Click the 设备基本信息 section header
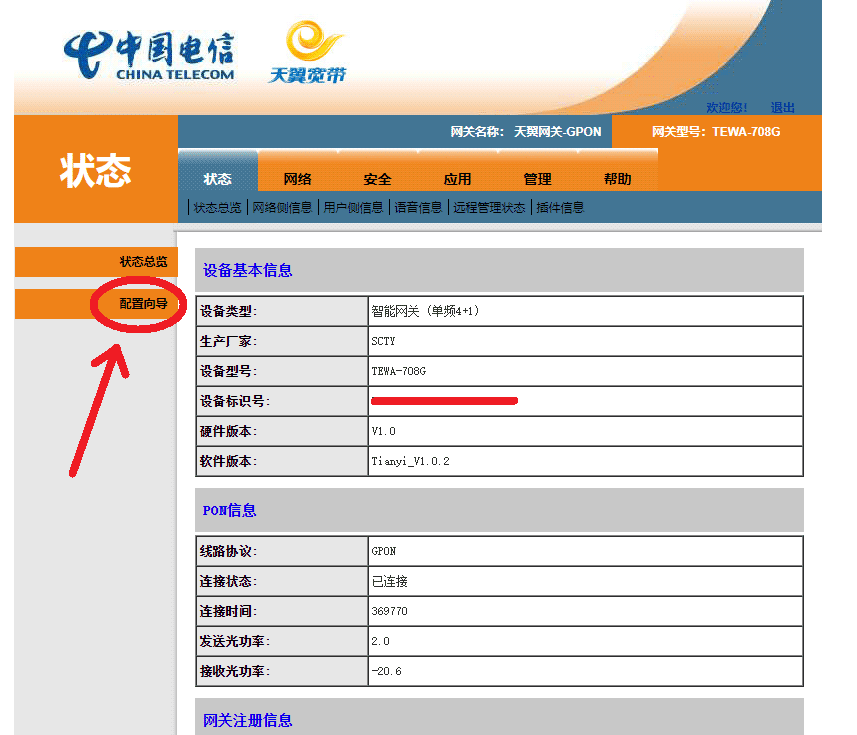 coord(248,271)
